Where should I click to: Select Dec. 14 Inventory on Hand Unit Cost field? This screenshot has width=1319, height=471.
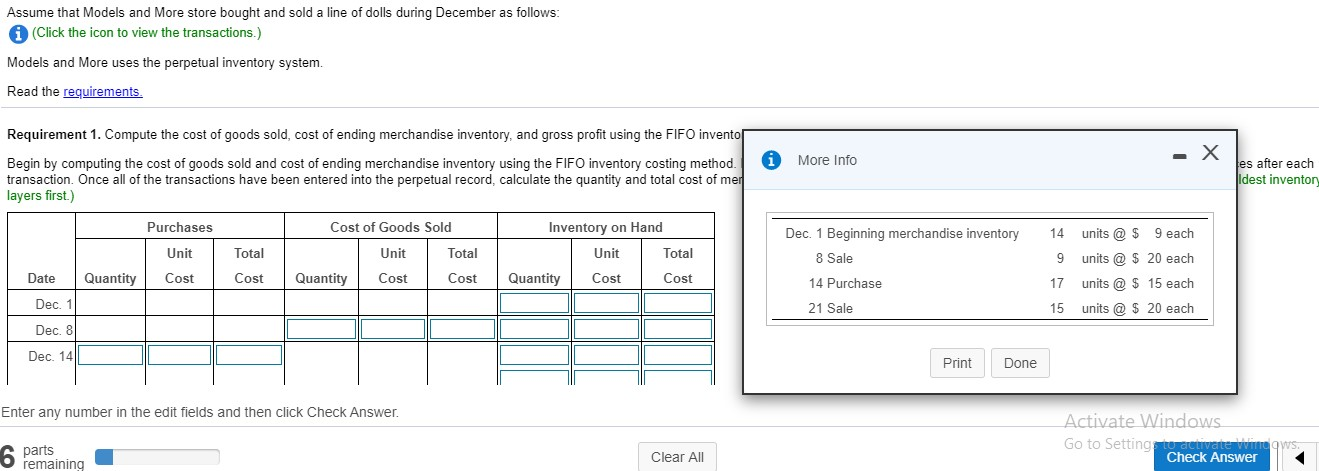tap(606, 355)
